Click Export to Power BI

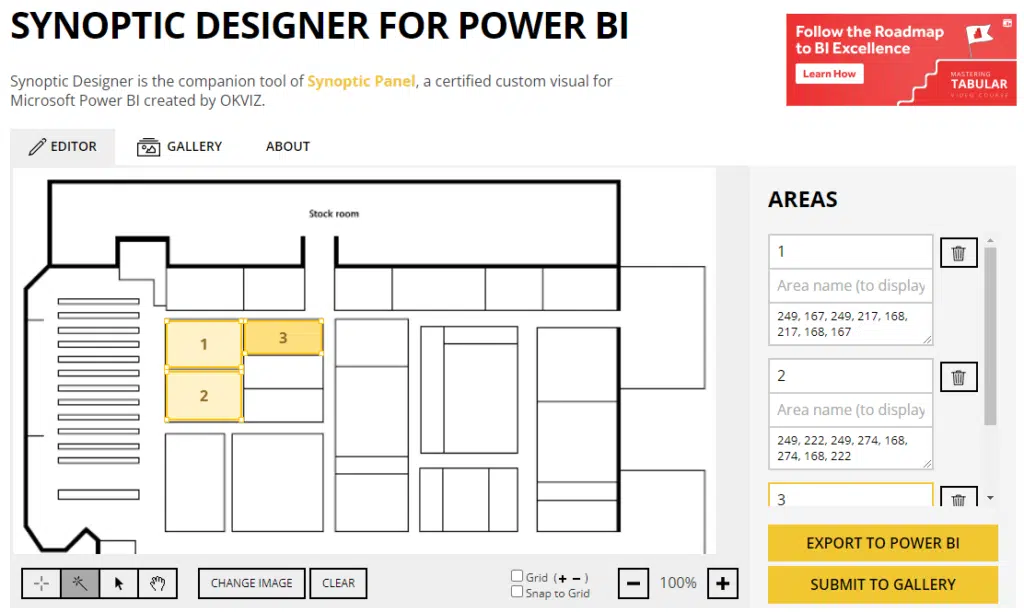pos(882,543)
